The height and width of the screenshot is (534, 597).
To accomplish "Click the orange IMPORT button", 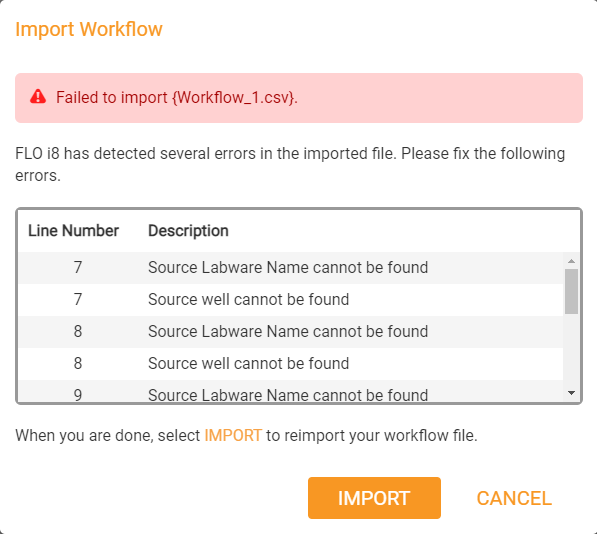I will click(x=374, y=498).
